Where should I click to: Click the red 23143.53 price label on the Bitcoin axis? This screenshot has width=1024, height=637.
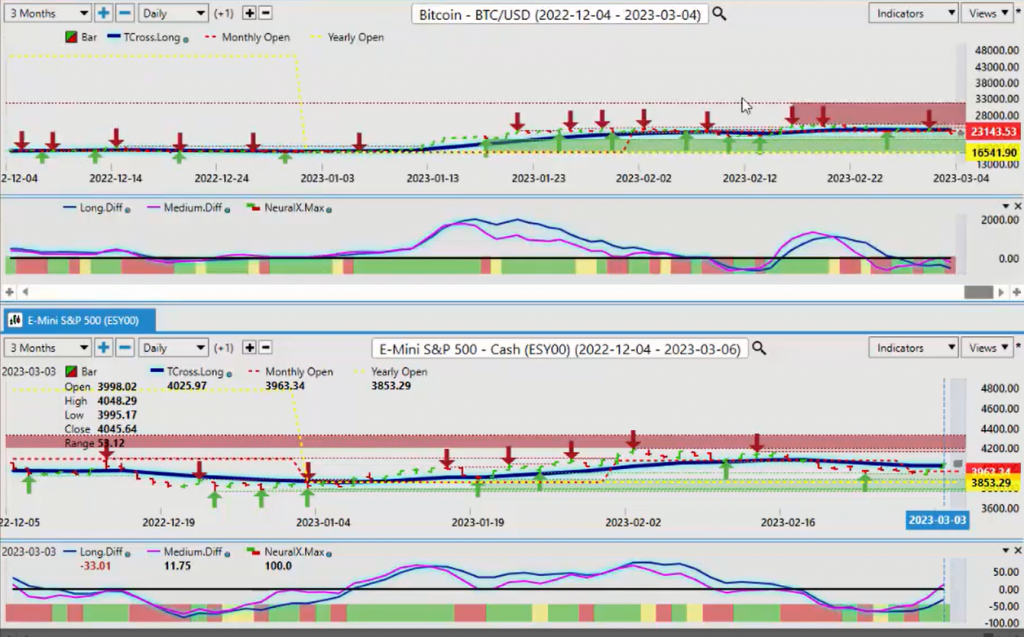coord(993,132)
